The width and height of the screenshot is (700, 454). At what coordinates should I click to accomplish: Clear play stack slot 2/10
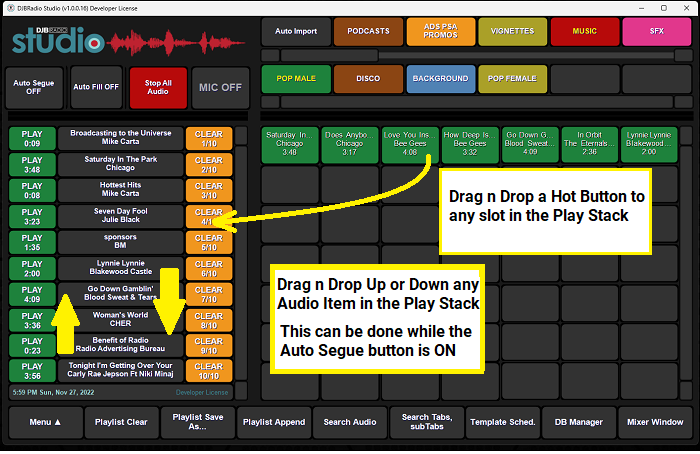(209, 165)
